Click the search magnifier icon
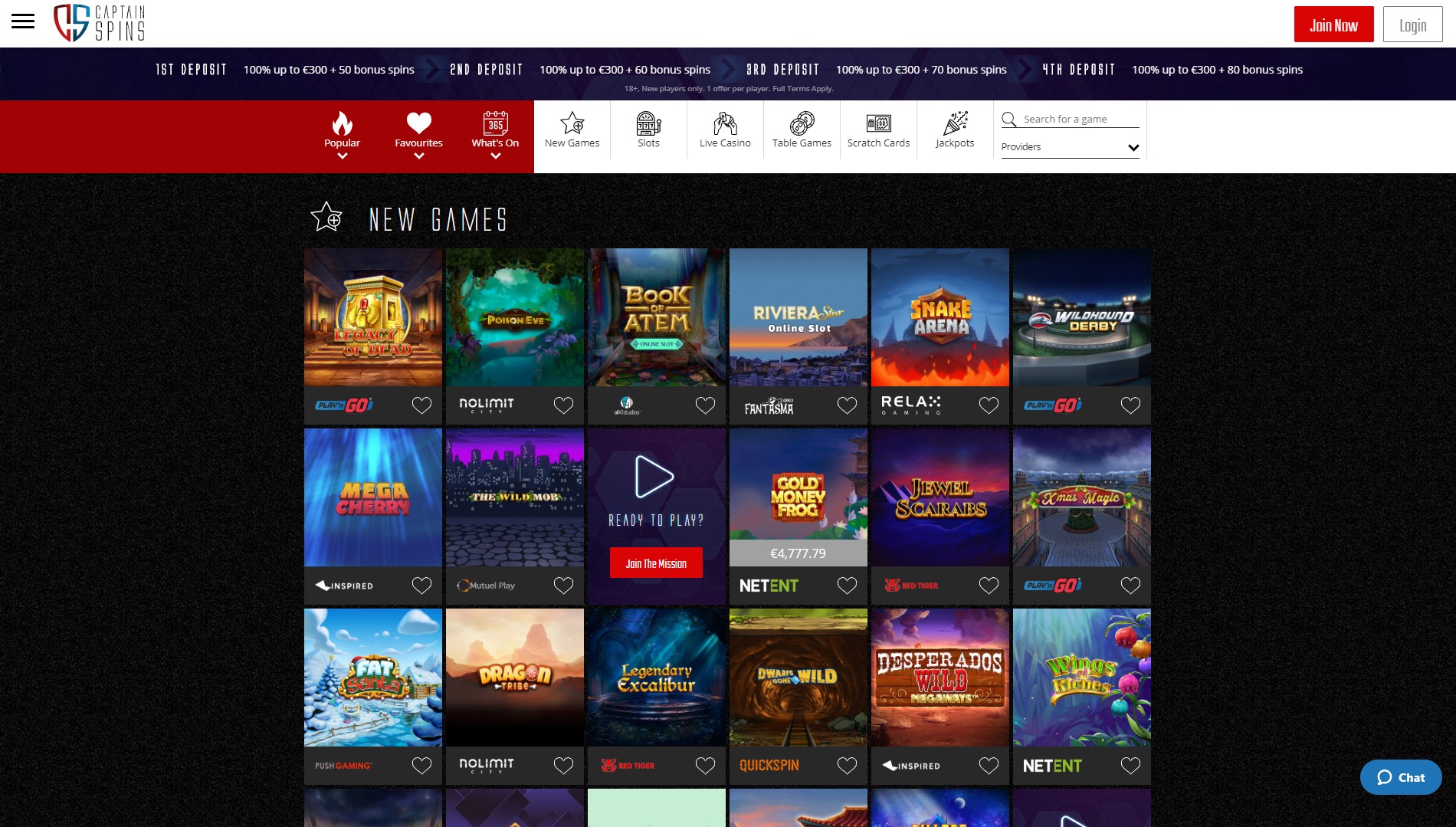 point(1009,119)
